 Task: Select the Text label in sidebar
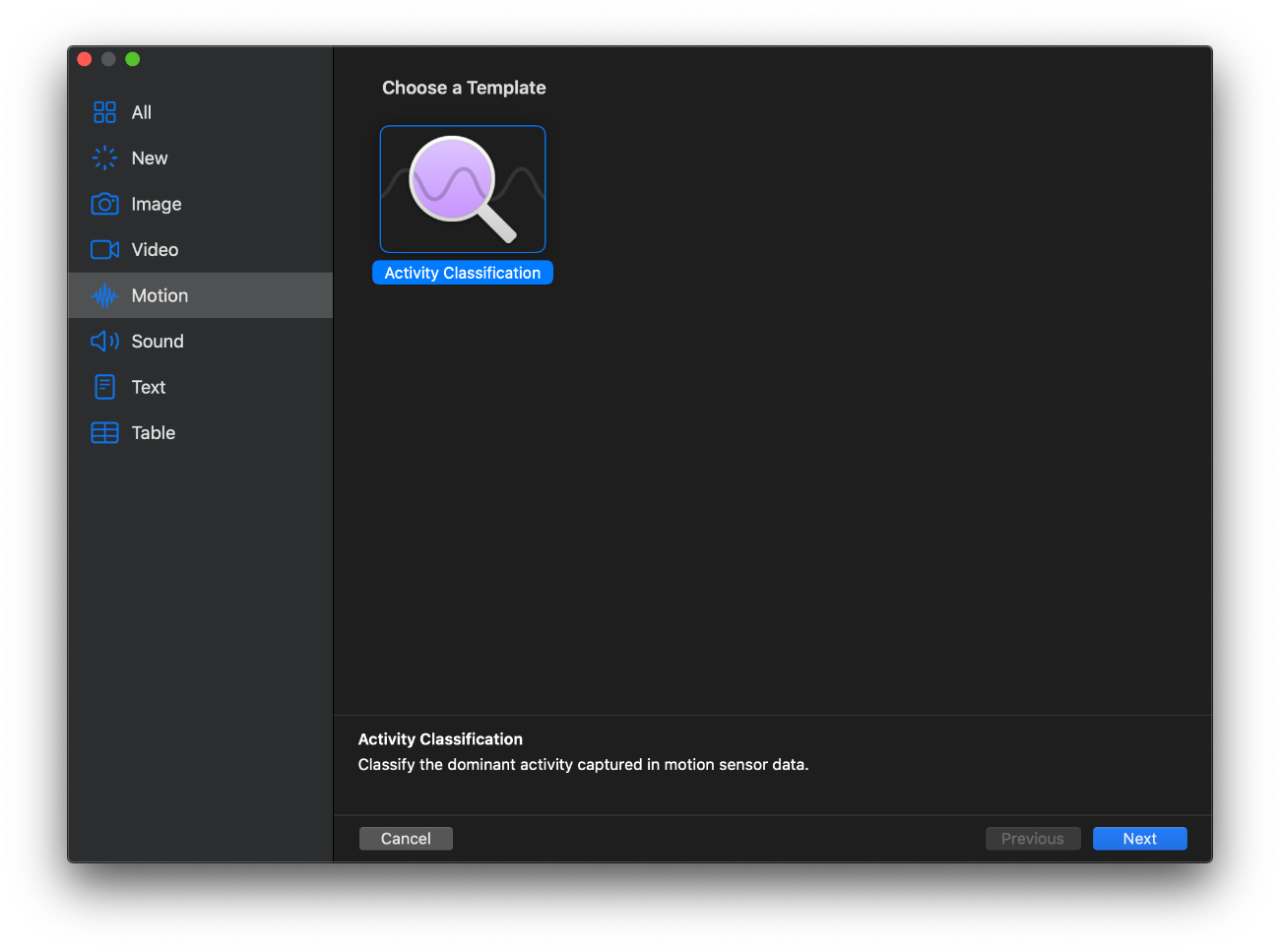coord(149,387)
